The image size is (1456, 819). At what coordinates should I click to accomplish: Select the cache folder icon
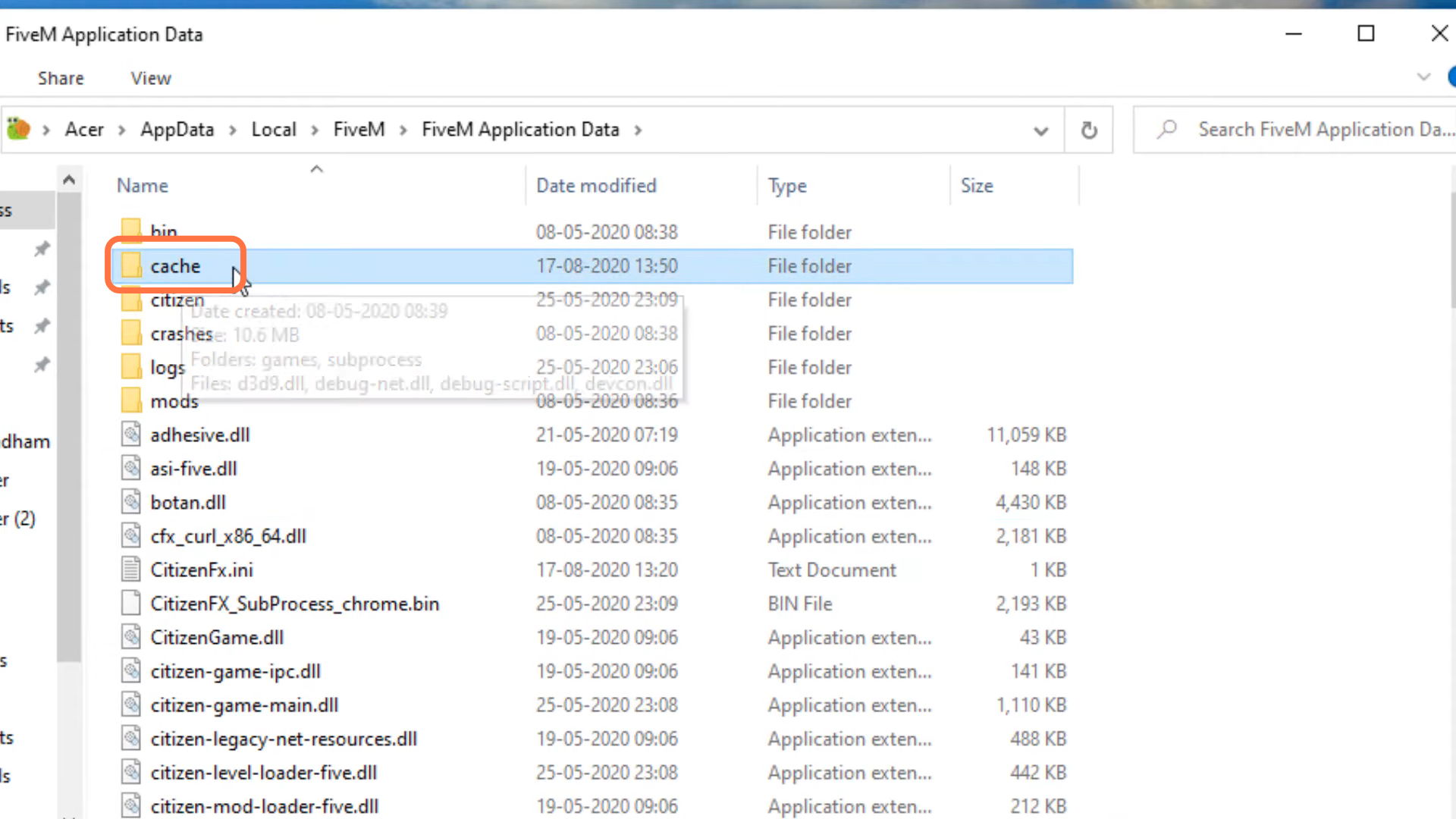[131, 265]
